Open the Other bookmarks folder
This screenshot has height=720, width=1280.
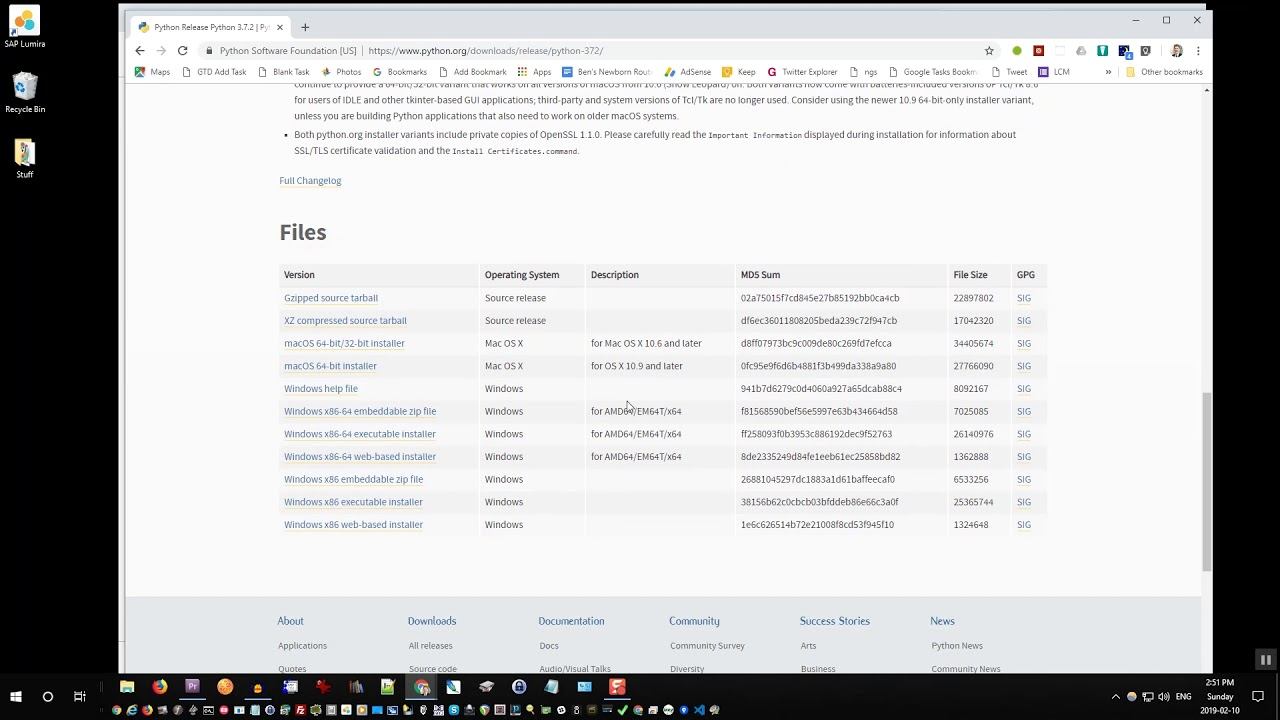tap(1164, 72)
